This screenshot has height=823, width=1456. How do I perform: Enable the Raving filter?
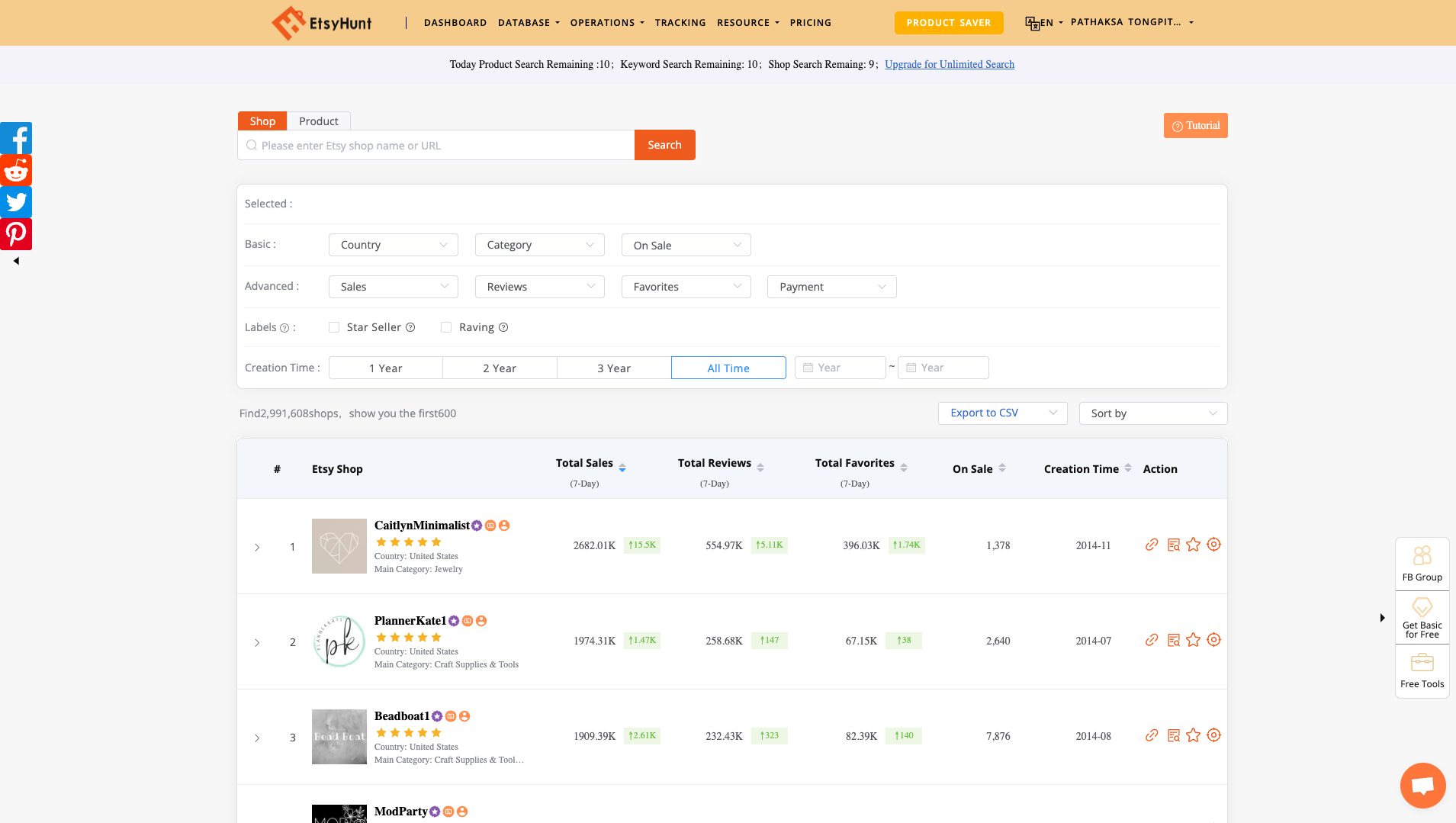tap(447, 326)
